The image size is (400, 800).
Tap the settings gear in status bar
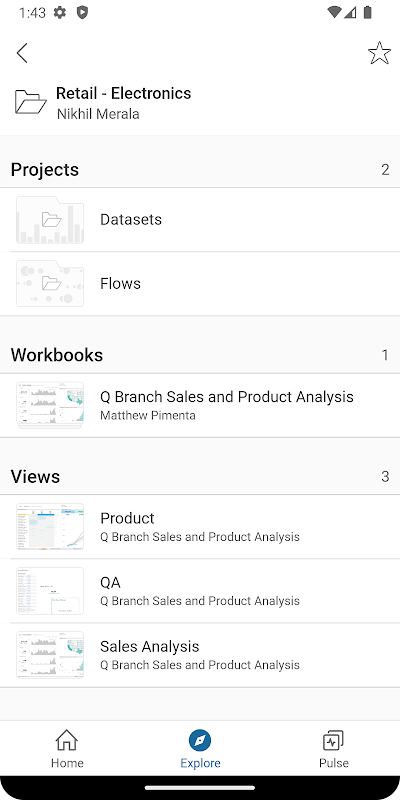(x=60, y=12)
